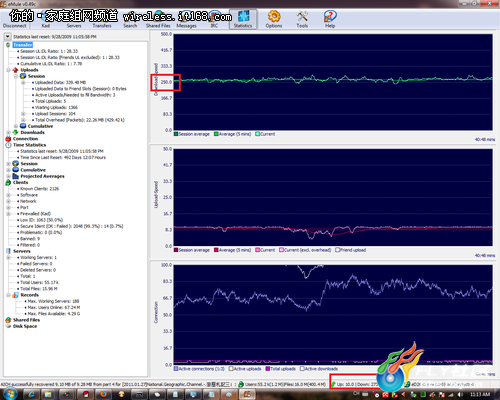Click the Time Statistics clock icon

tap(8, 145)
